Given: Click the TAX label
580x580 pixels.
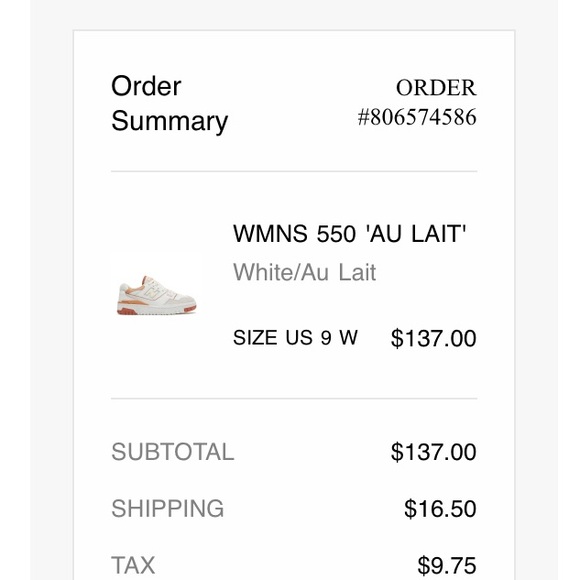Looking at the screenshot, I should pos(133,565).
